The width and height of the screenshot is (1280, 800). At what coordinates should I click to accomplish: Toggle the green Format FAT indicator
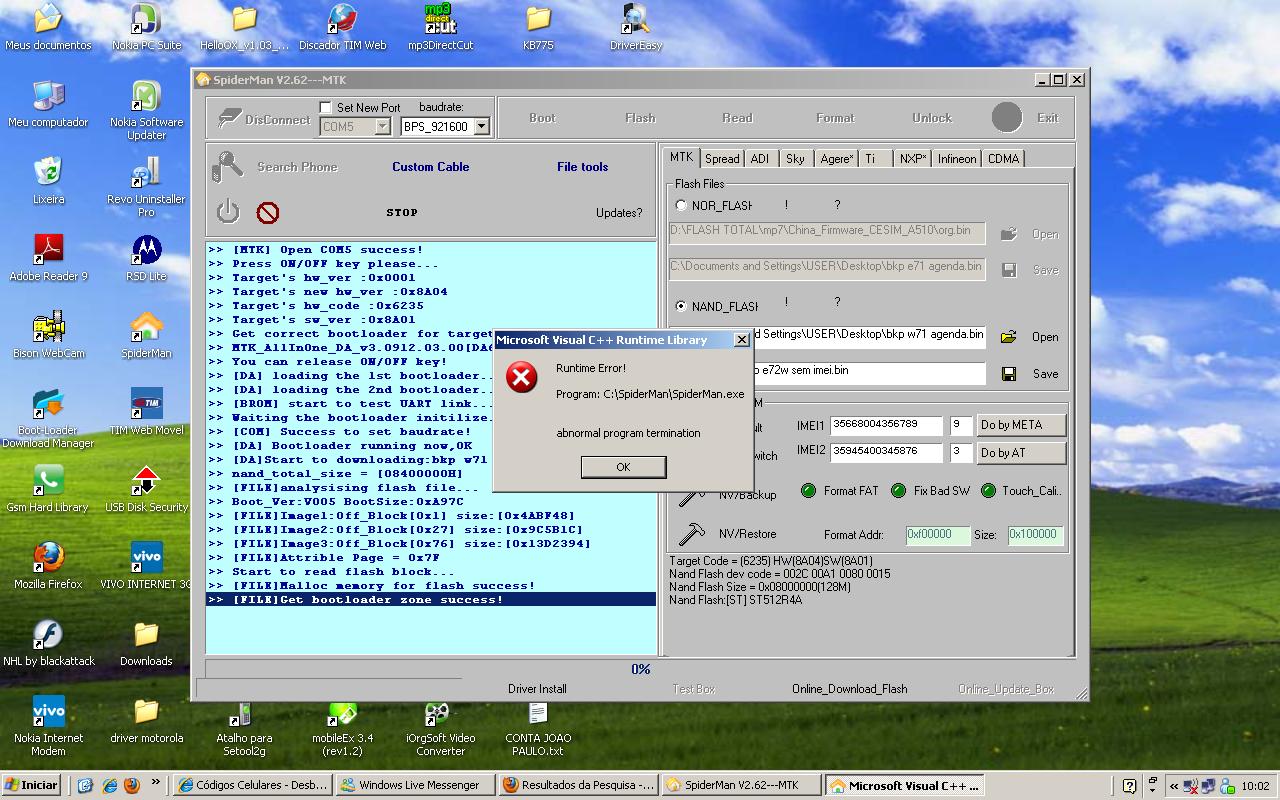pyautogui.click(x=808, y=491)
